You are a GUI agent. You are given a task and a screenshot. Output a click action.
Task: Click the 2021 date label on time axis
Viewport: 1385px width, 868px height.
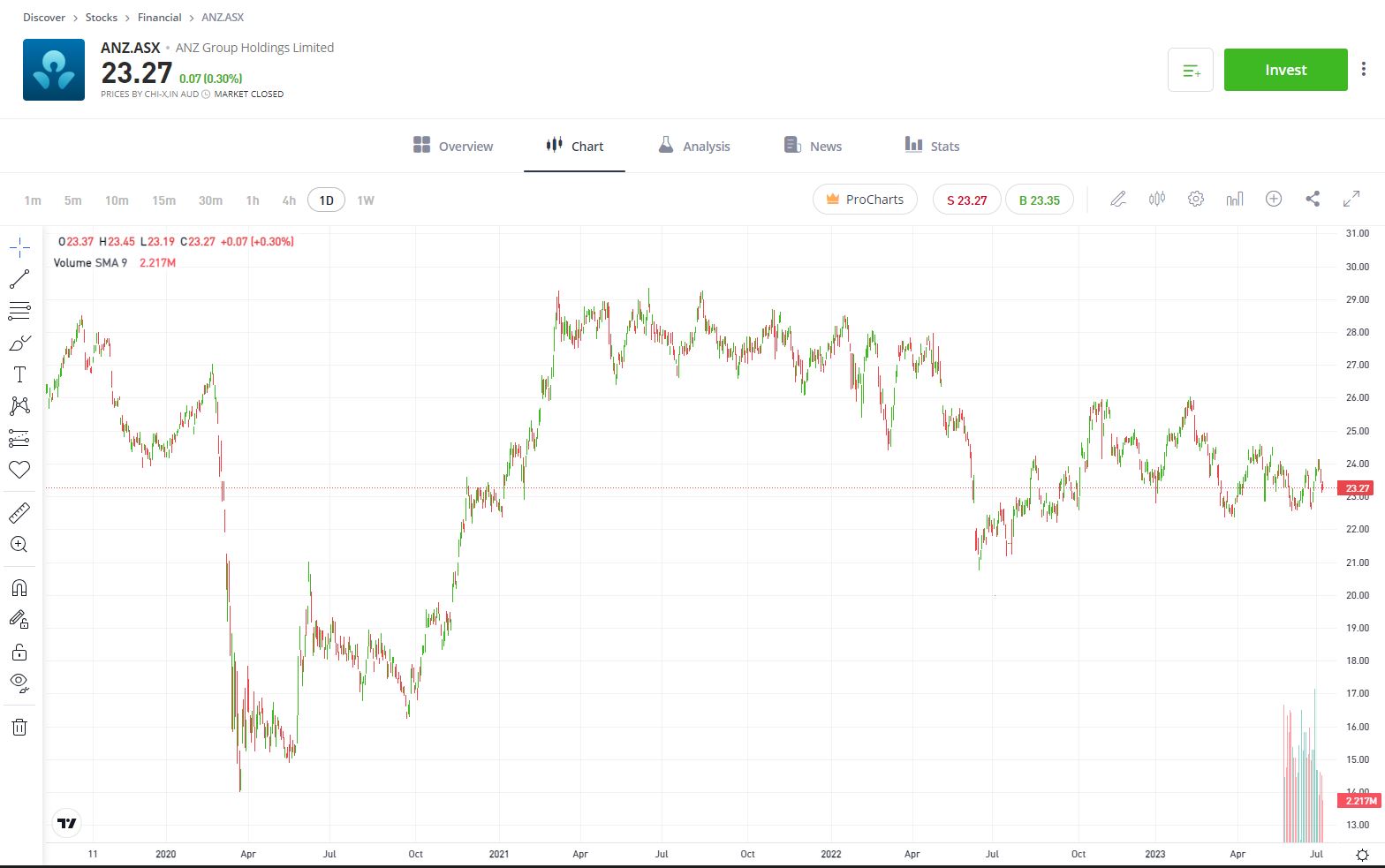[x=499, y=854]
